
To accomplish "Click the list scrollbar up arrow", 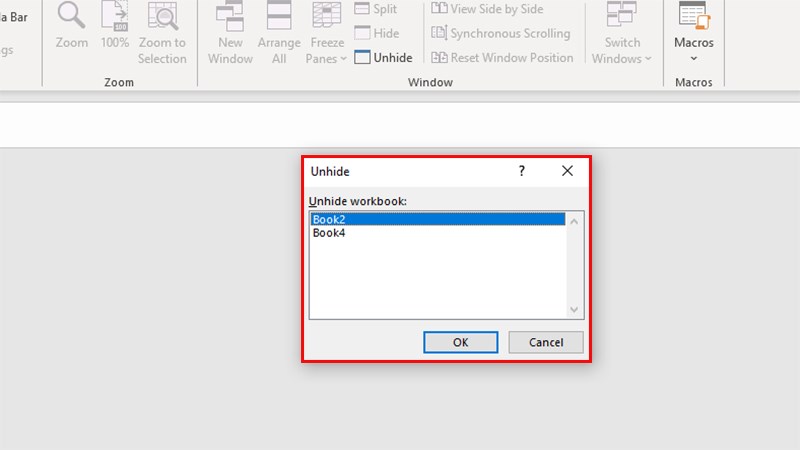I will coord(574,221).
